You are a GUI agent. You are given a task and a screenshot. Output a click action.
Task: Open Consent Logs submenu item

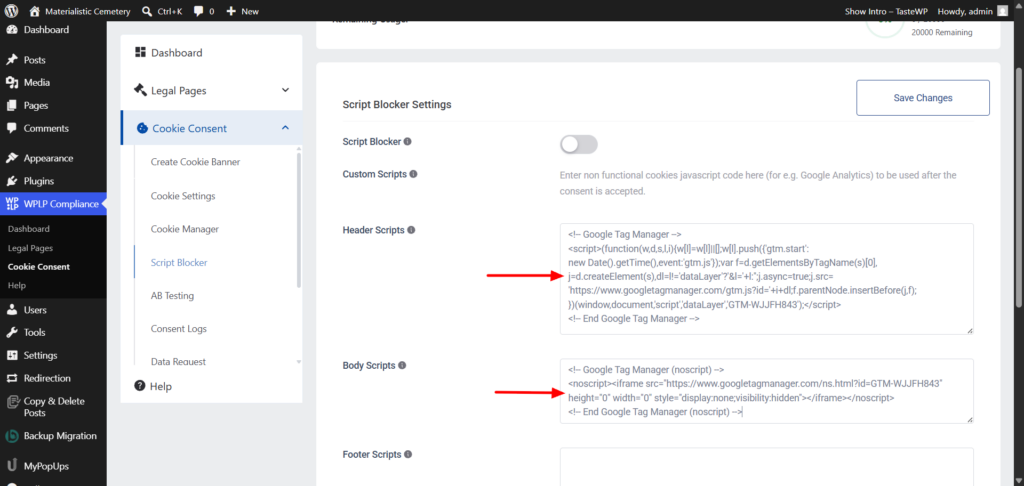click(179, 329)
